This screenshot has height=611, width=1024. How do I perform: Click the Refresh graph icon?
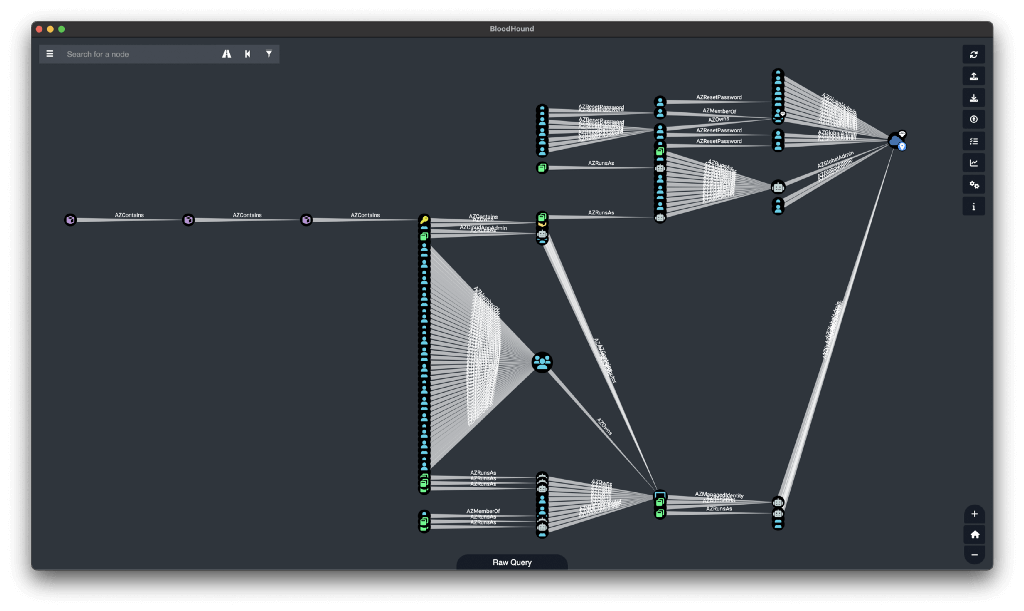click(x=974, y=54)
